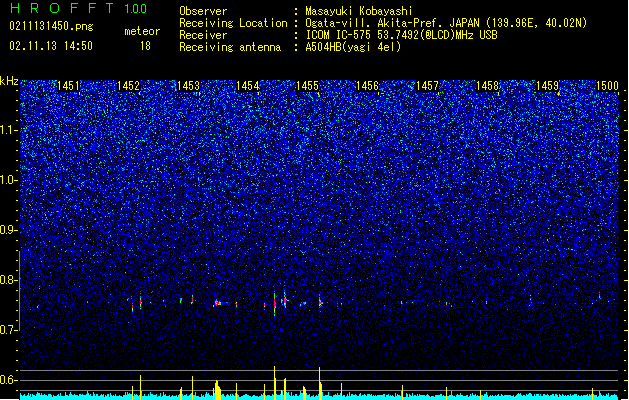The width and height of the screenshot is (629, 400).
Task: Click the 1459 time marker
Action: coord(547,86)
